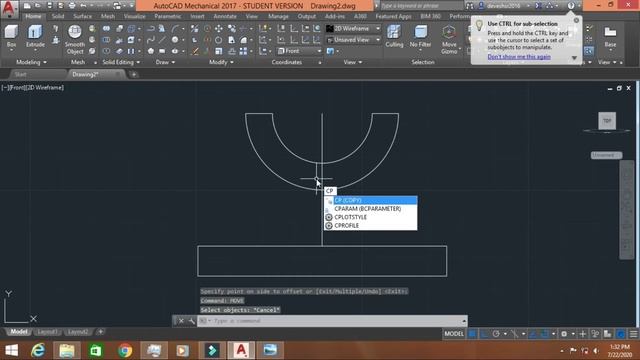
Task: Click the Autodesk Exchange apps icon in title bar
Action: tap(539, 6)
